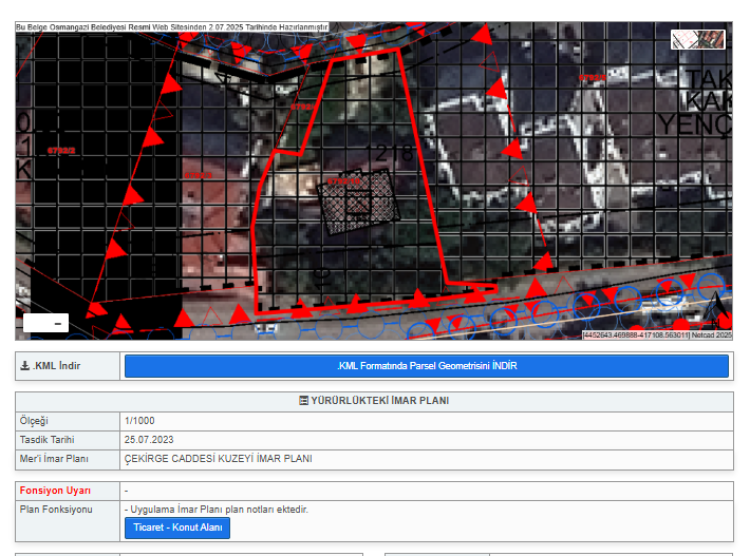Screen dimensions: 750x556
Task: Click the YÜRÜRLÜKTEKİ İMAR PLANI section header
Action: pos(379,401)
